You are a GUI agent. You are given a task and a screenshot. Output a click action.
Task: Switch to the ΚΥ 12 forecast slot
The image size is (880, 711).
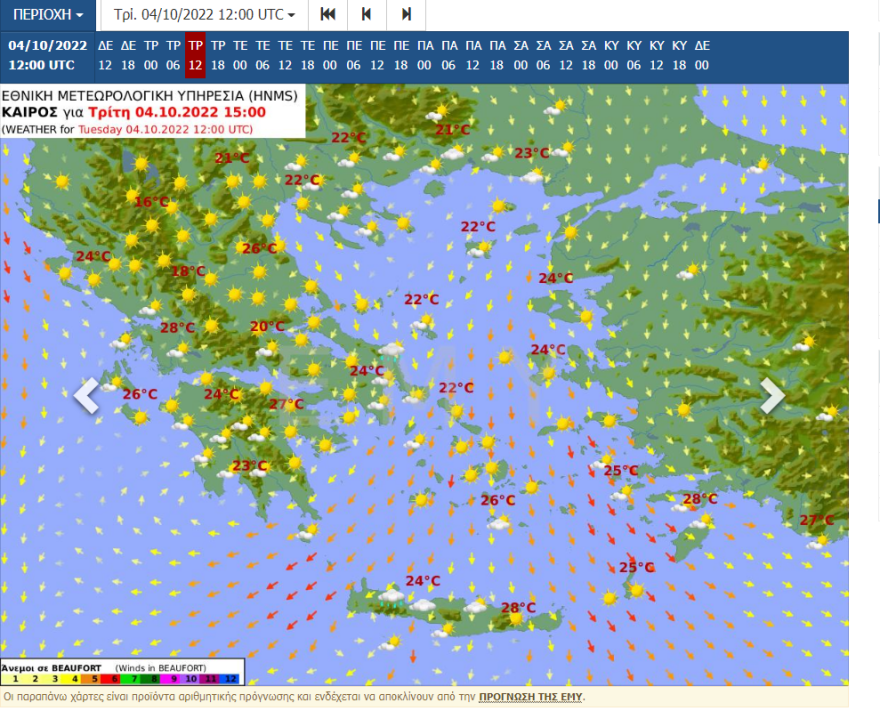656,55
